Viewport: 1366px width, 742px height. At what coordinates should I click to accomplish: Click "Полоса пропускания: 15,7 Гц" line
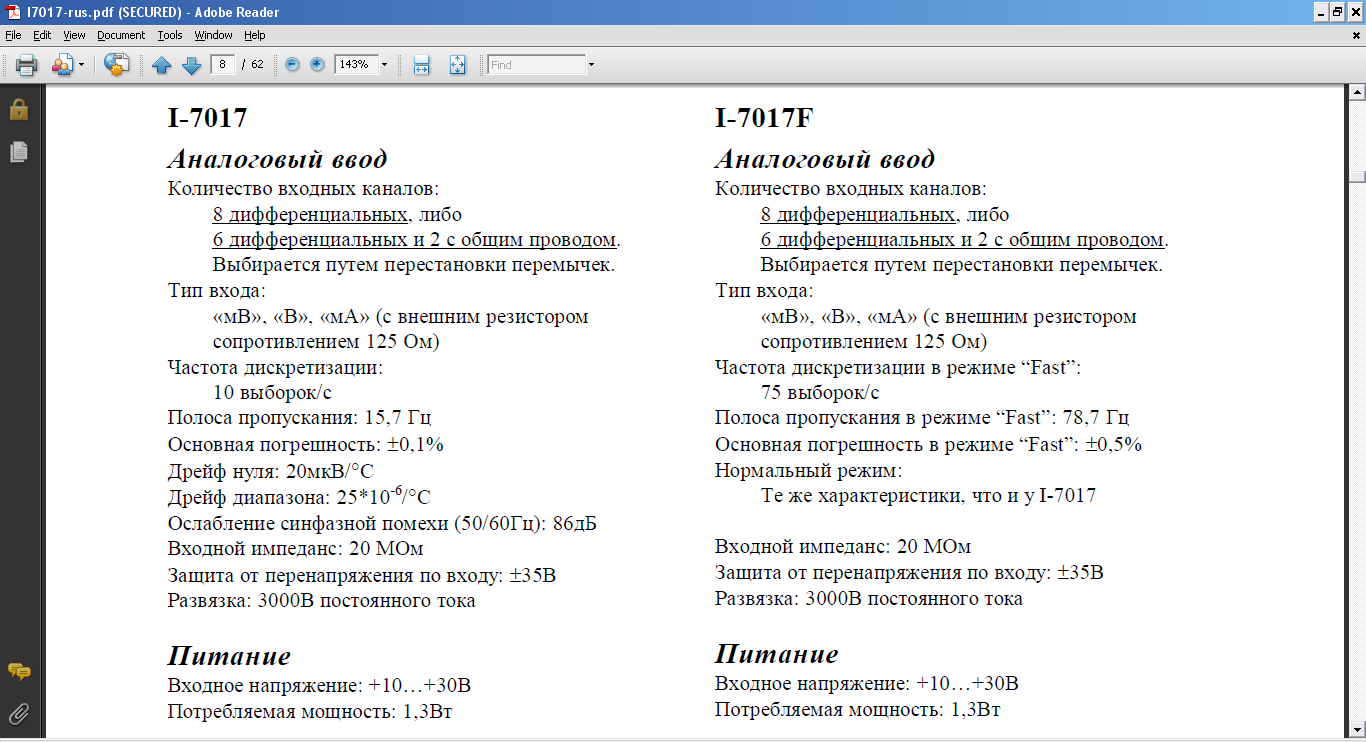coord(299,418)
